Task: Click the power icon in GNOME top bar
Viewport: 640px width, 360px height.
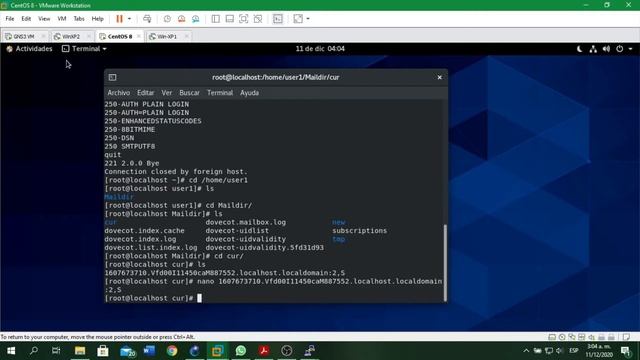Action: coord(620,49)
